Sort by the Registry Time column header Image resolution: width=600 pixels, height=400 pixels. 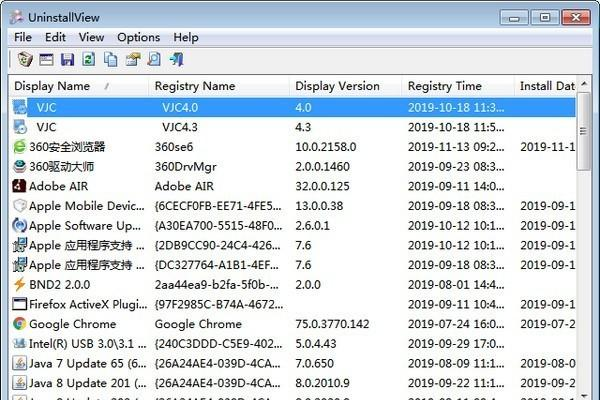(x=458, y=86)
